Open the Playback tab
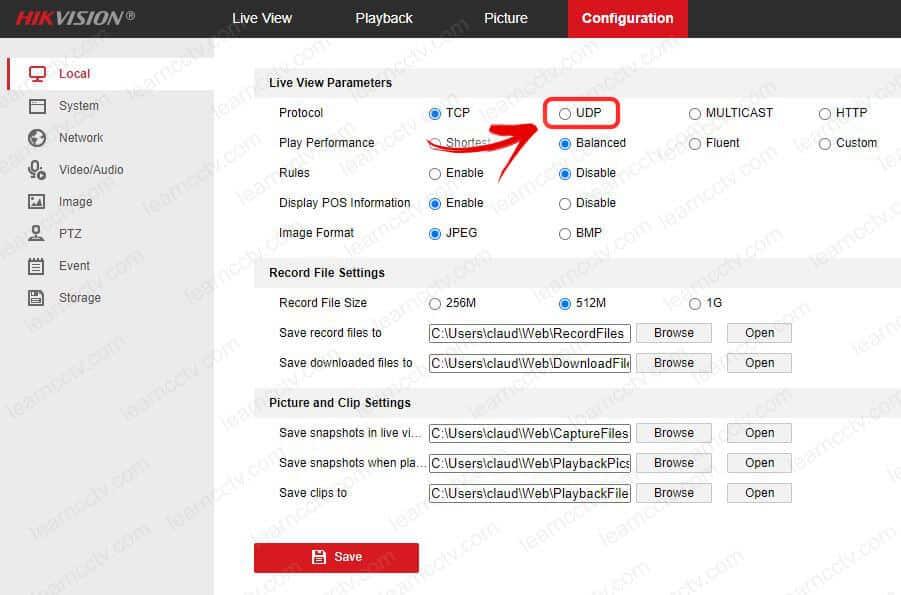The width and height of the screenshot is (901, 595). click(384, 18)
